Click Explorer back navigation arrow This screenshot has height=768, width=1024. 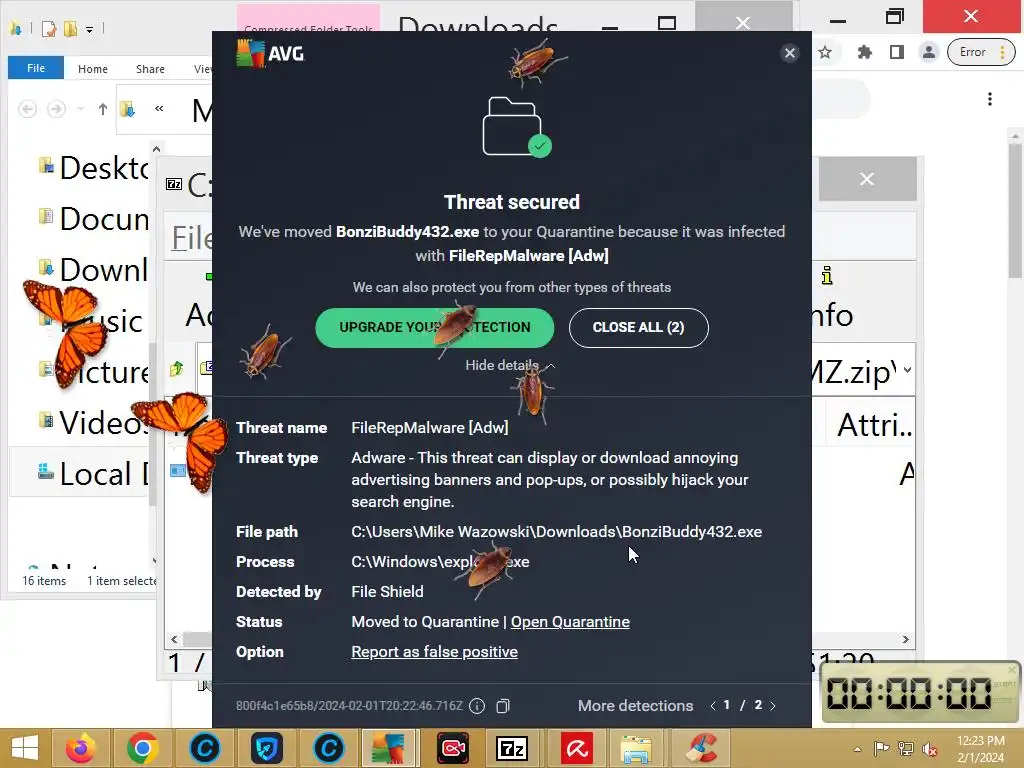27,108
